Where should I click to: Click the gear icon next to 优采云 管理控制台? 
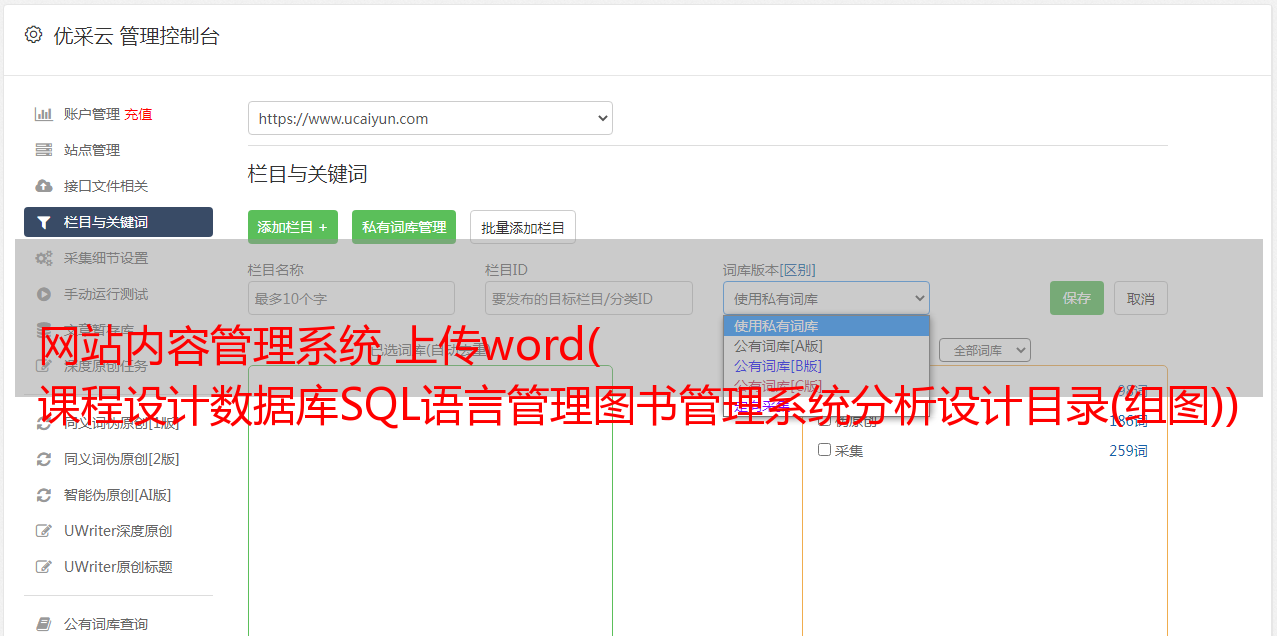tap(34, 35)
